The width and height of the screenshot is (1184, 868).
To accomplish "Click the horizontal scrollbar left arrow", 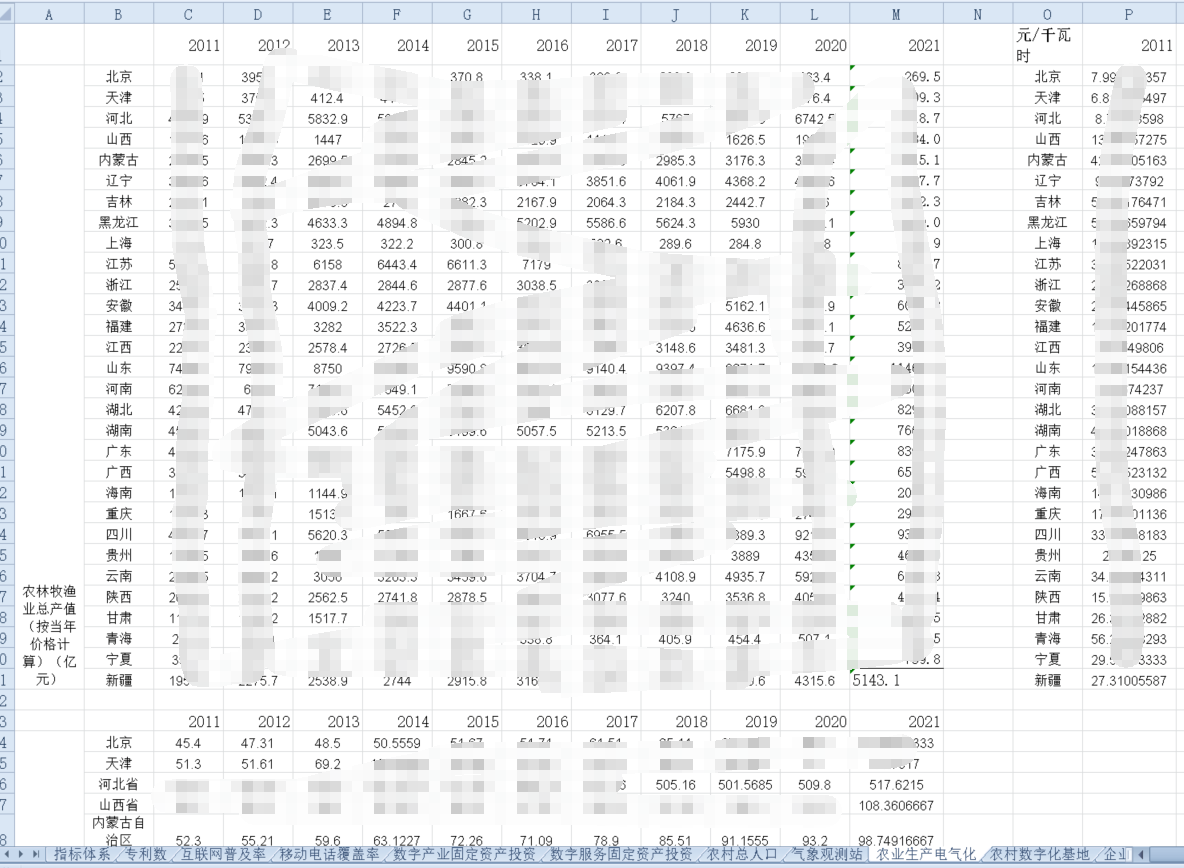I will pyautogui.click(x=1142, y=854).
